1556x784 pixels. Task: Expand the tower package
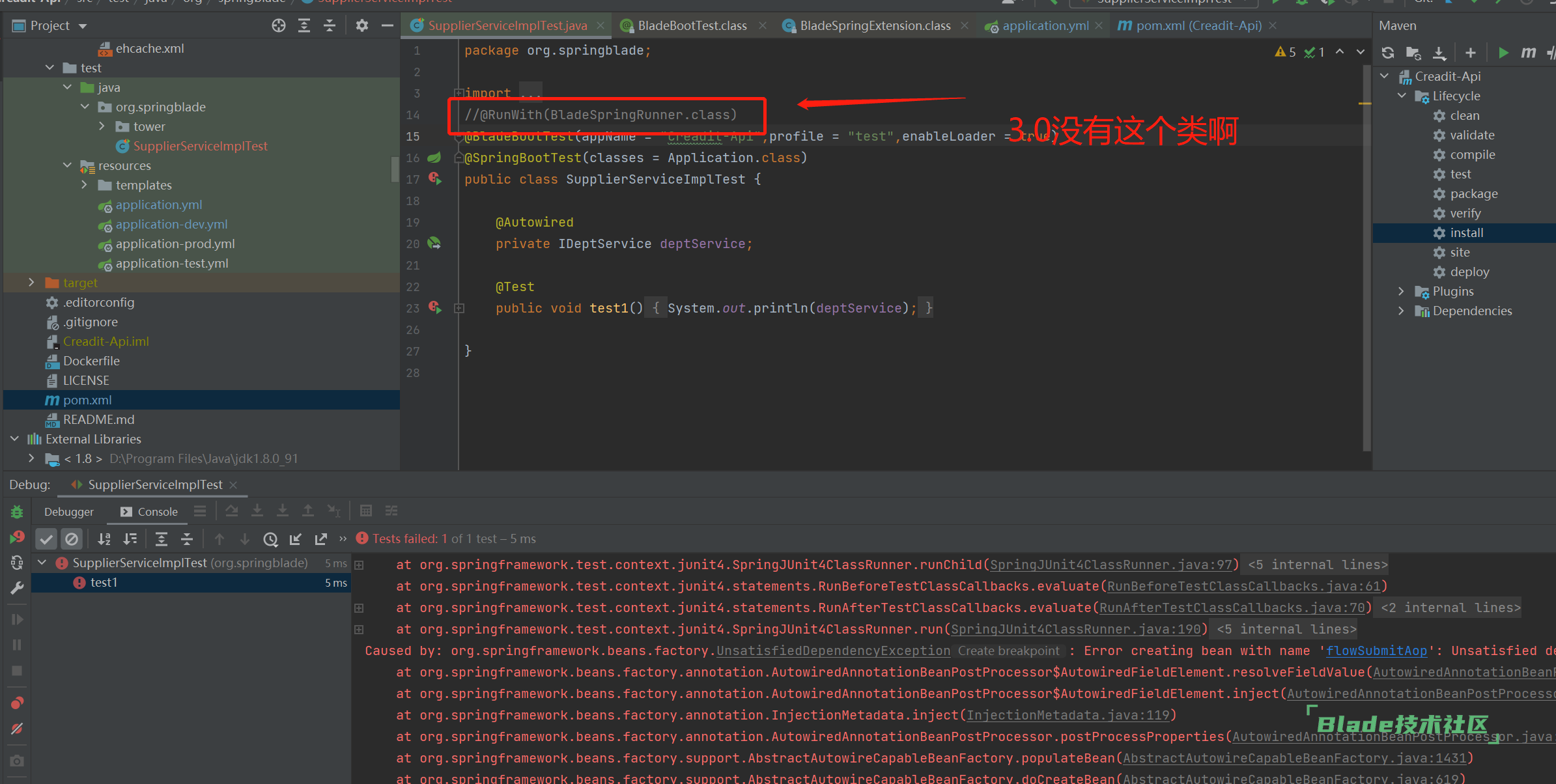102,126
